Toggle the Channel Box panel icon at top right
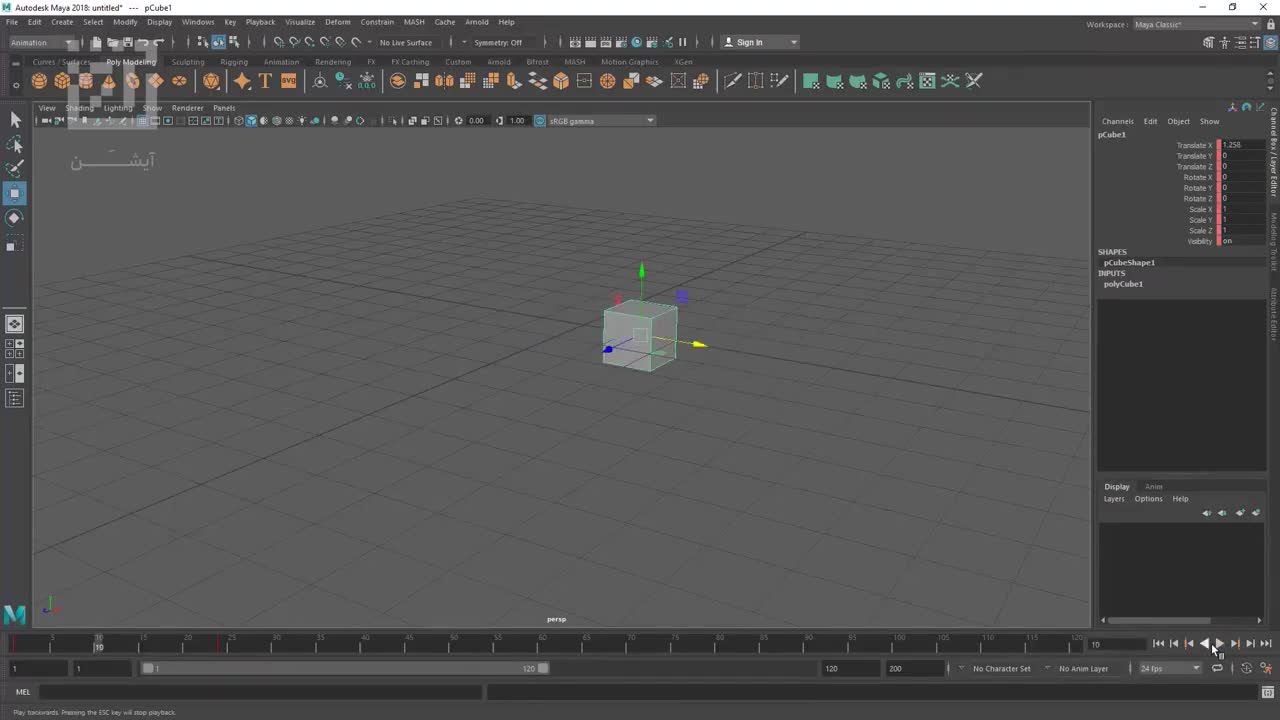Image resolution: width=1280 pixels, height=720 pixels. tap(1271, 42)
